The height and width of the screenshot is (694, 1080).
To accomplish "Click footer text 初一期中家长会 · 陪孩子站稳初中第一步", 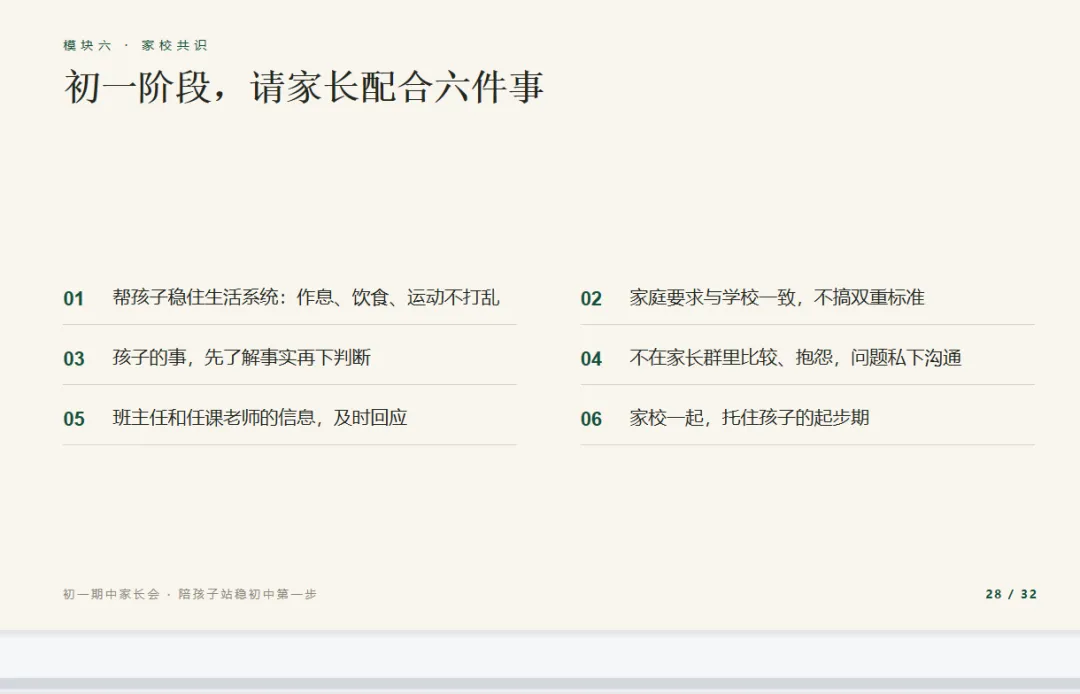I will pyautogui.click(x=190, y=594).
